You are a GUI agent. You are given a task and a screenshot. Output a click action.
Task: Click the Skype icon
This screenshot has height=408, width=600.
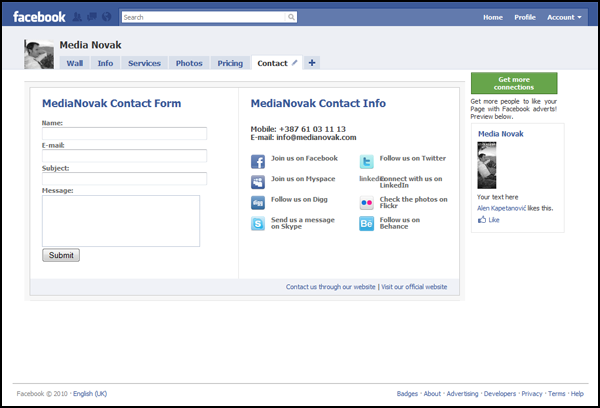[x=258, y=224]
